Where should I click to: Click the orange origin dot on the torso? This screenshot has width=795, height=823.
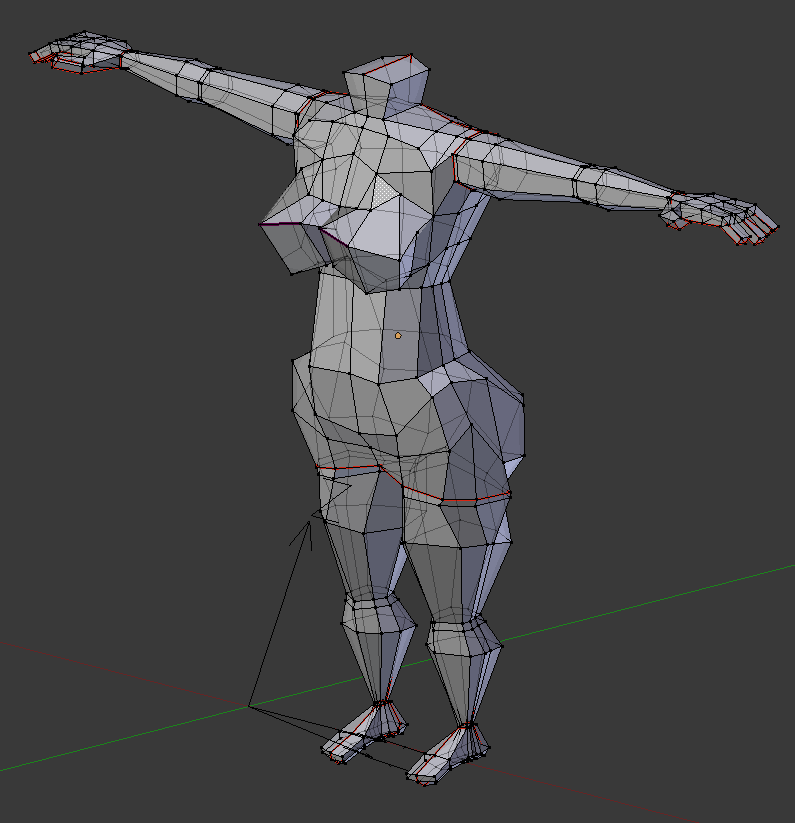(x=398, y=335)
